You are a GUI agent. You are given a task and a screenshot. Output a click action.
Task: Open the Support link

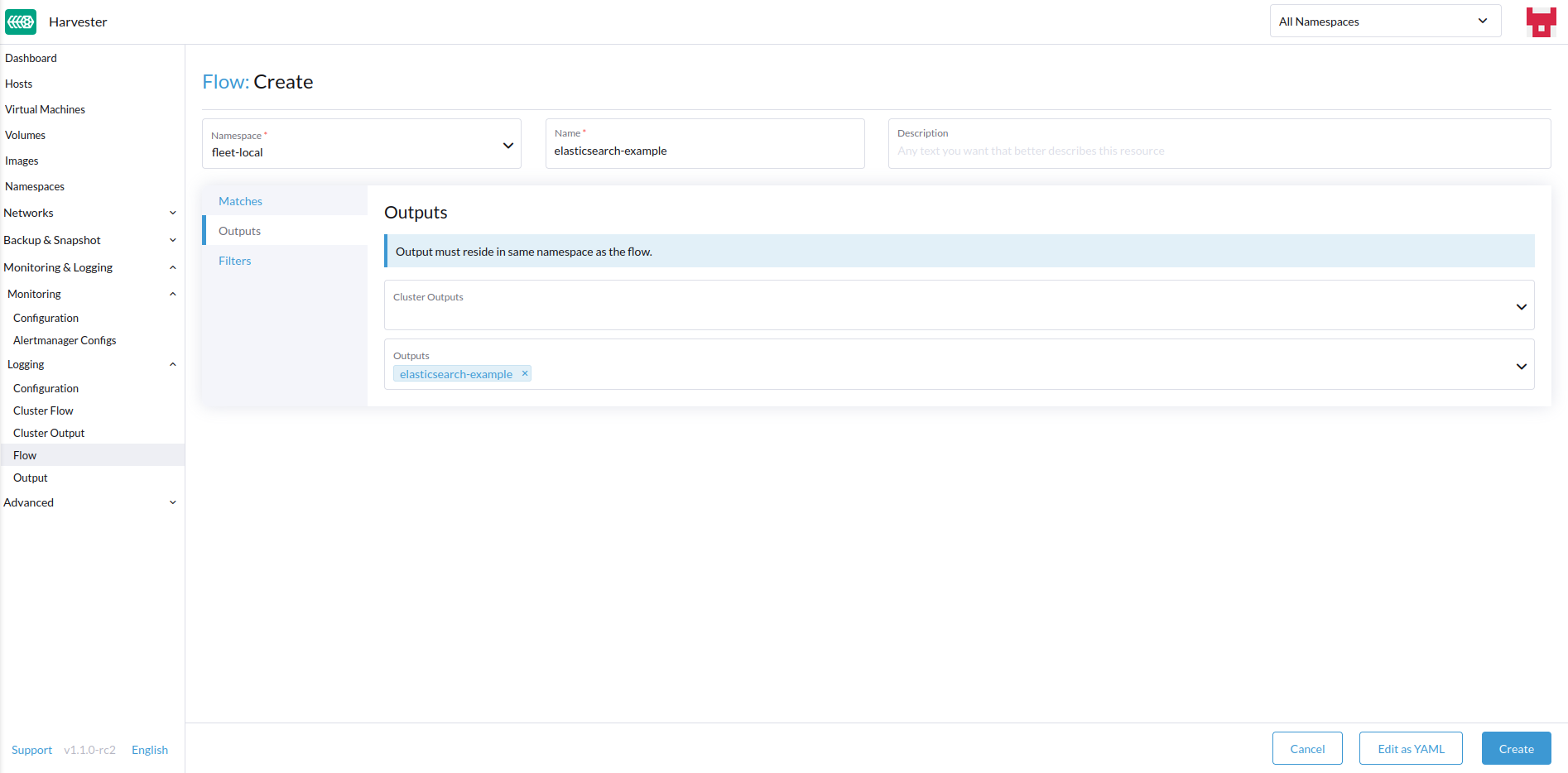click(31, 749)
